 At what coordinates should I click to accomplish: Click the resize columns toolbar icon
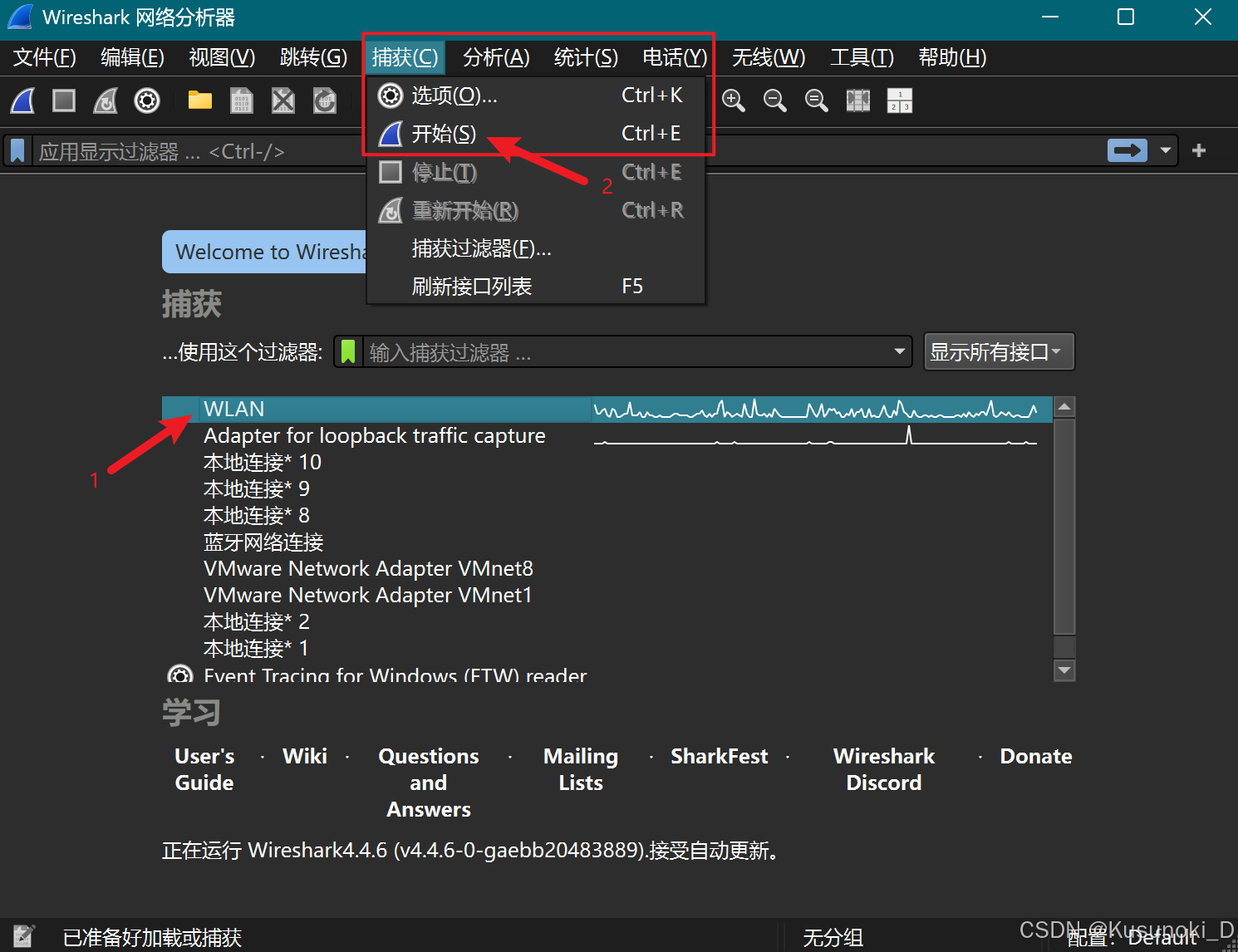857,101
